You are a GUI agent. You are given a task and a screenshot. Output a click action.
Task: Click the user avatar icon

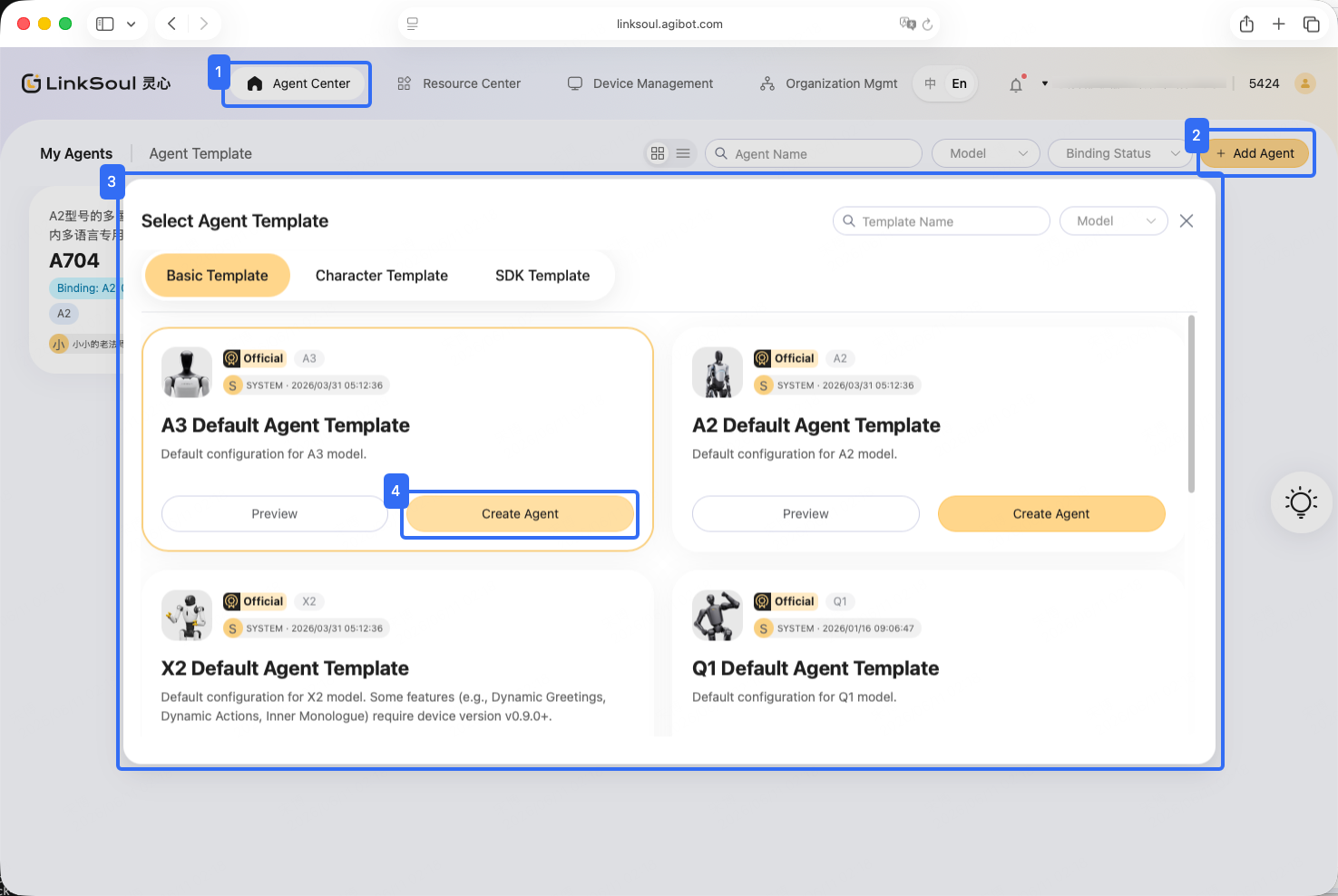[x=1305, y=83]
